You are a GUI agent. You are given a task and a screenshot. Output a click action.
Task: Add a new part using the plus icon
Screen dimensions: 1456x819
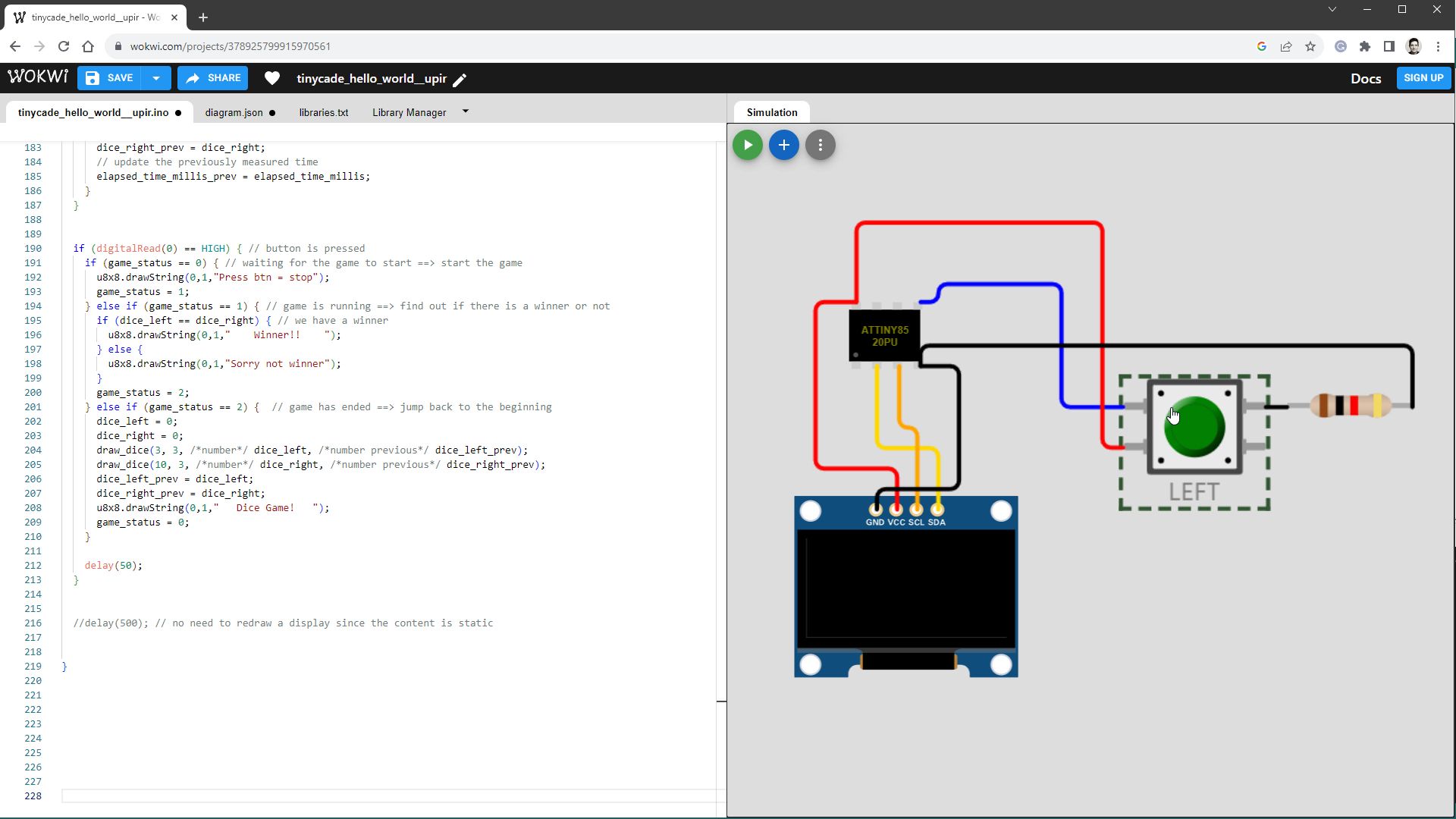[x=783, y=145]
